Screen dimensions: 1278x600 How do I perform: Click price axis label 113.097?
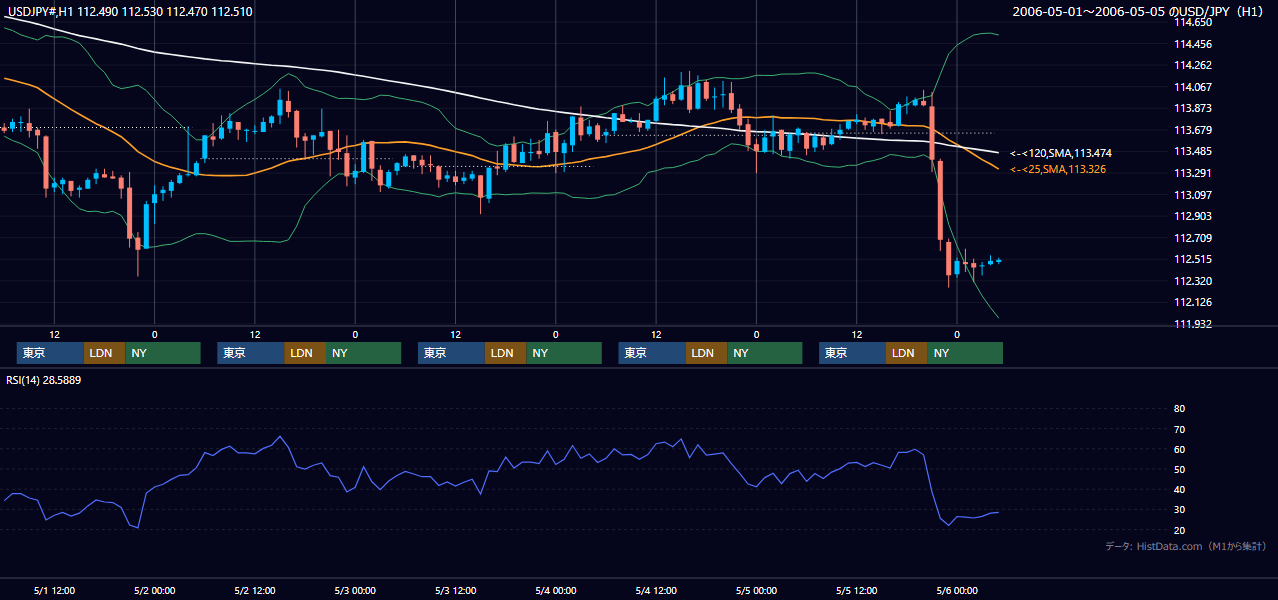pyautogui.click(x=1192, y=195)
